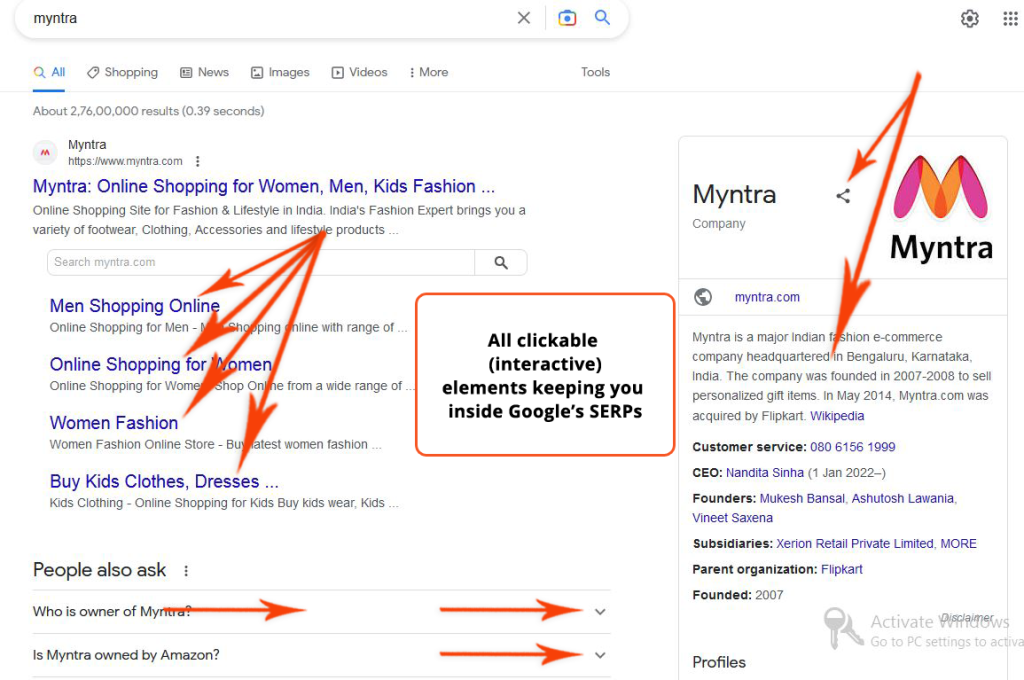Click the magnifying glass in the site search box
Screen dimensions: 1024x680
pos(500,262)
